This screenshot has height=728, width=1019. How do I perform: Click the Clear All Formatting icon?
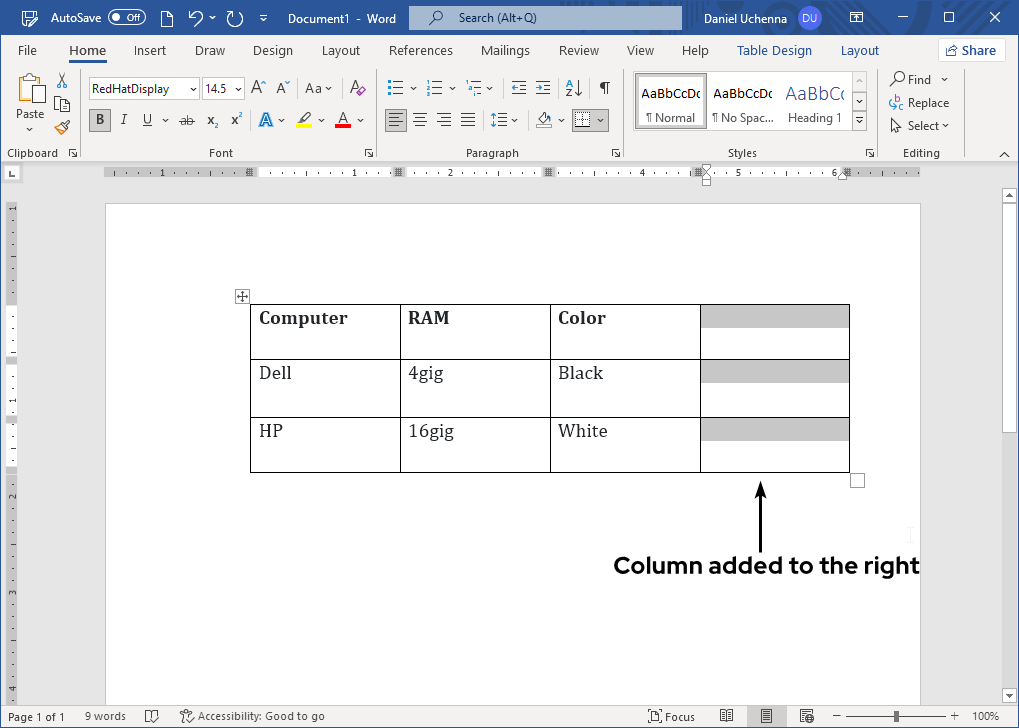click(x=358, y=89)
